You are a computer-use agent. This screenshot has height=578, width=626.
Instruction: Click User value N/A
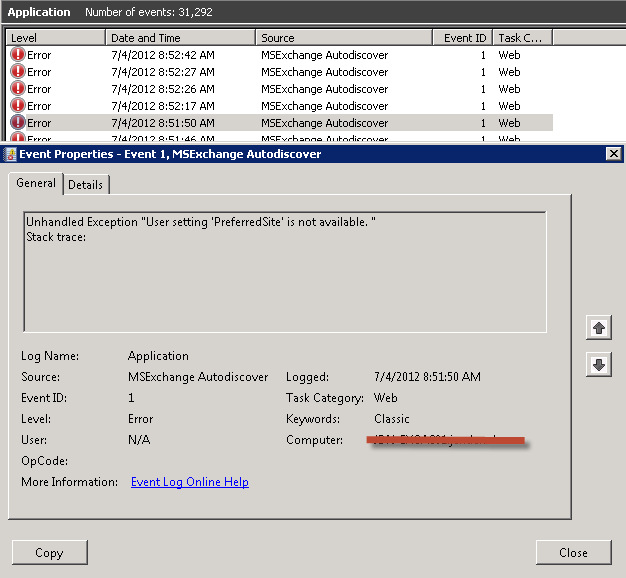(x=139, y=440)
